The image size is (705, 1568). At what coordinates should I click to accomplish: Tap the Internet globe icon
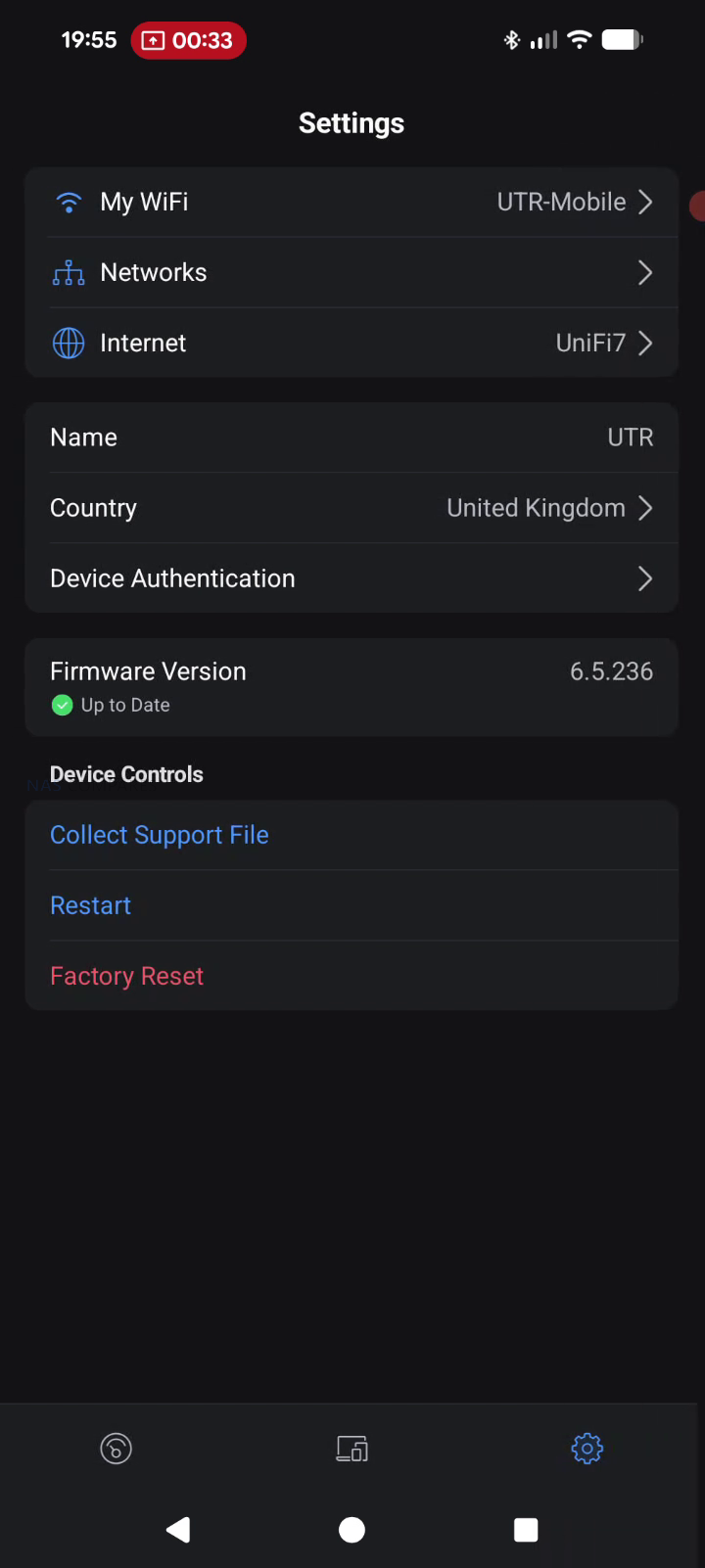point(69,344)
